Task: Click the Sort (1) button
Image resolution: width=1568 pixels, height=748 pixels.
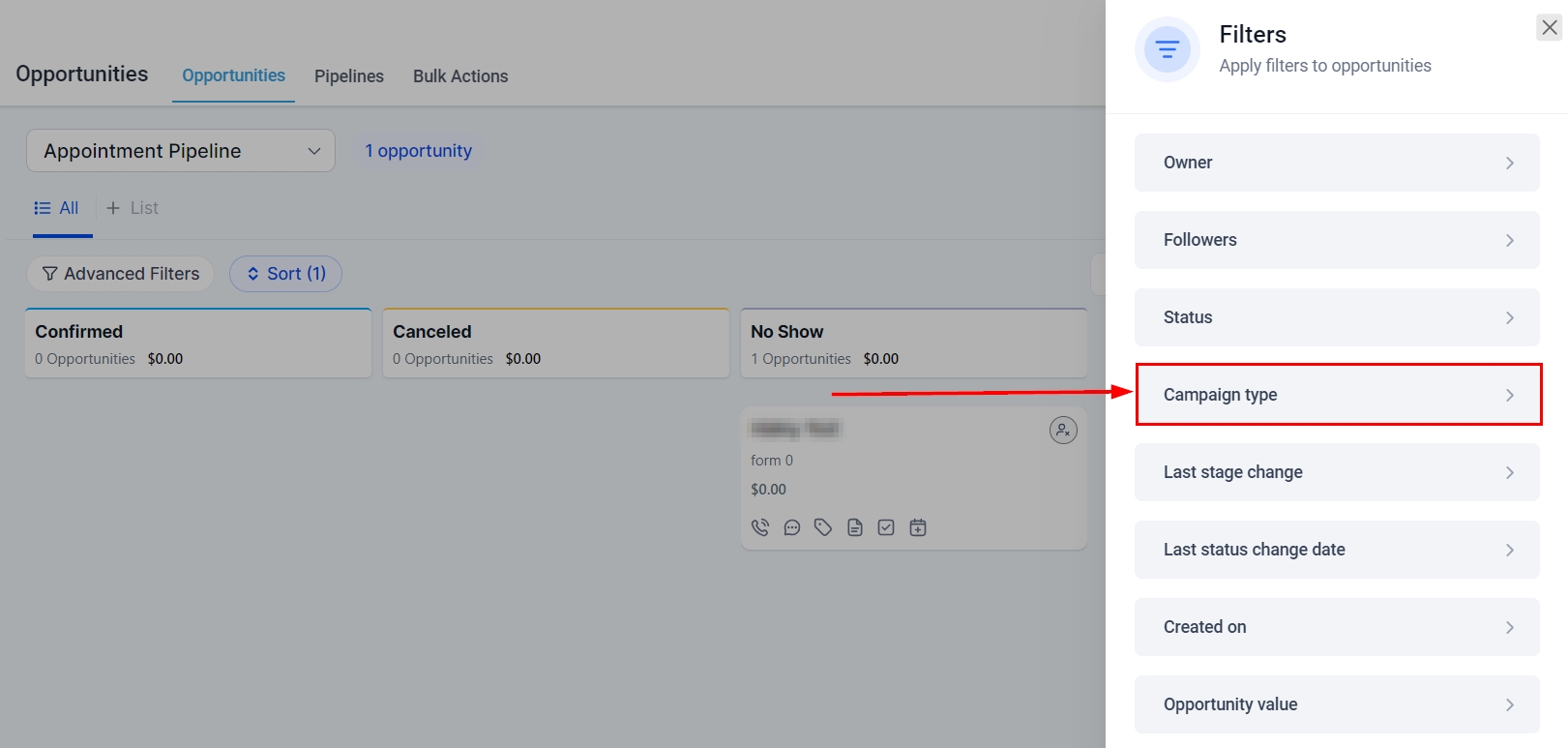Action: click(x=285, y=274)
